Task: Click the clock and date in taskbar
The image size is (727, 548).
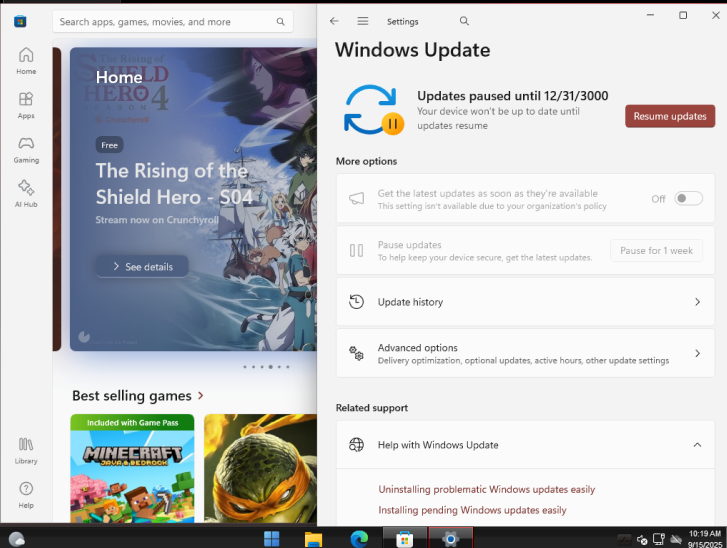Action: pyautogui.click(x=704, y=539)
